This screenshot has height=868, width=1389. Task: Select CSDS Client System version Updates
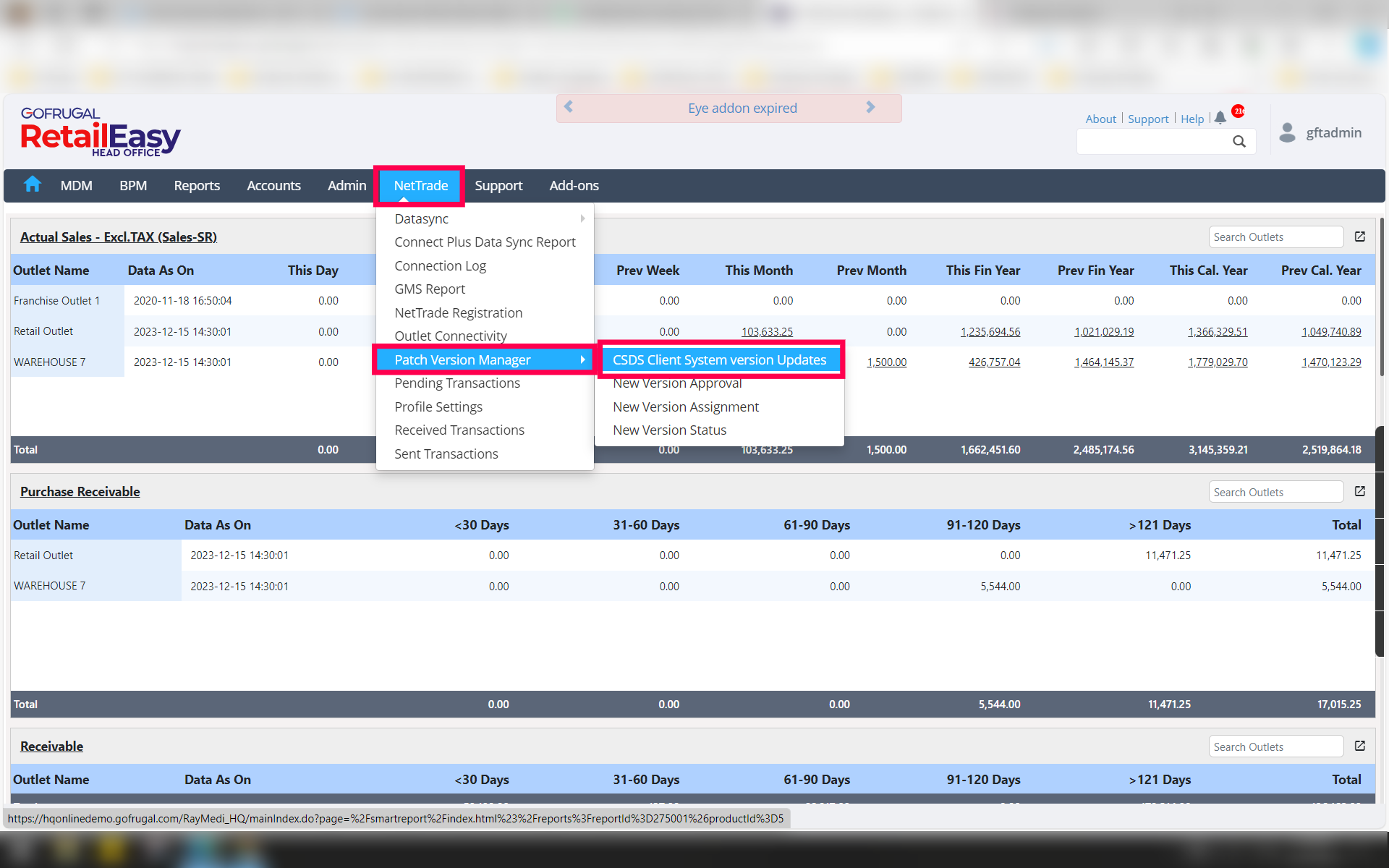[719, 359]
